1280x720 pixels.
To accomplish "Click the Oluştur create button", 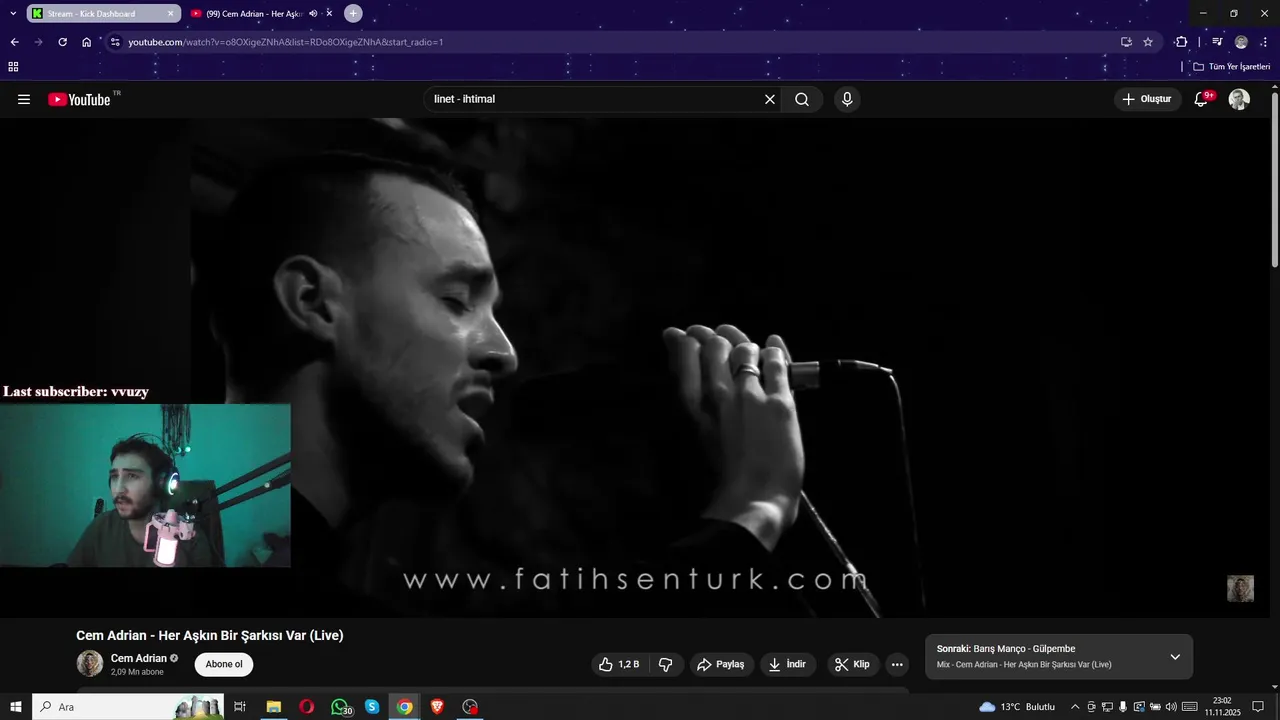I will pos(1147,99).
